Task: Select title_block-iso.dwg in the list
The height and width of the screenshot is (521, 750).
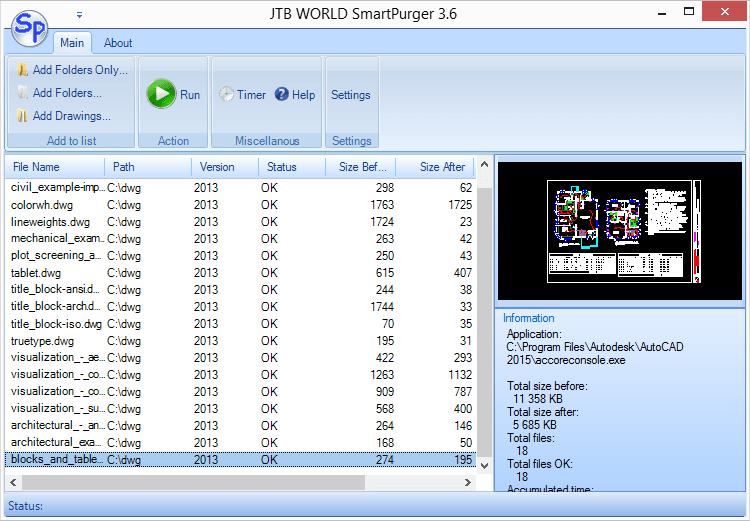Action: pyautogui.click(x=241, y=323)
